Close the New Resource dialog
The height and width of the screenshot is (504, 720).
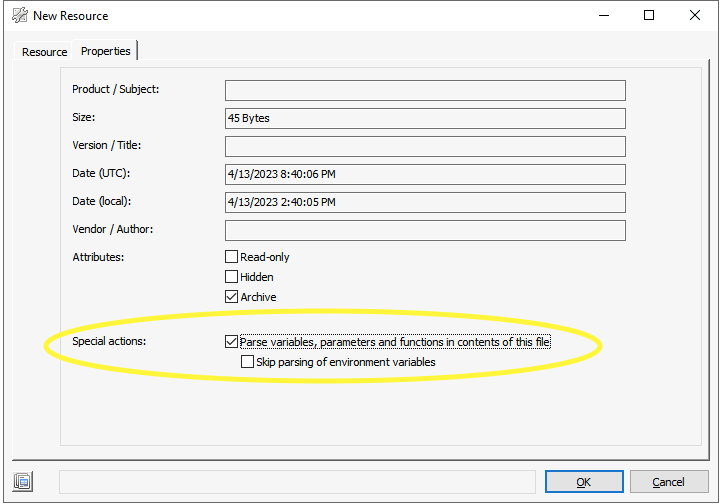pos(695,16)
